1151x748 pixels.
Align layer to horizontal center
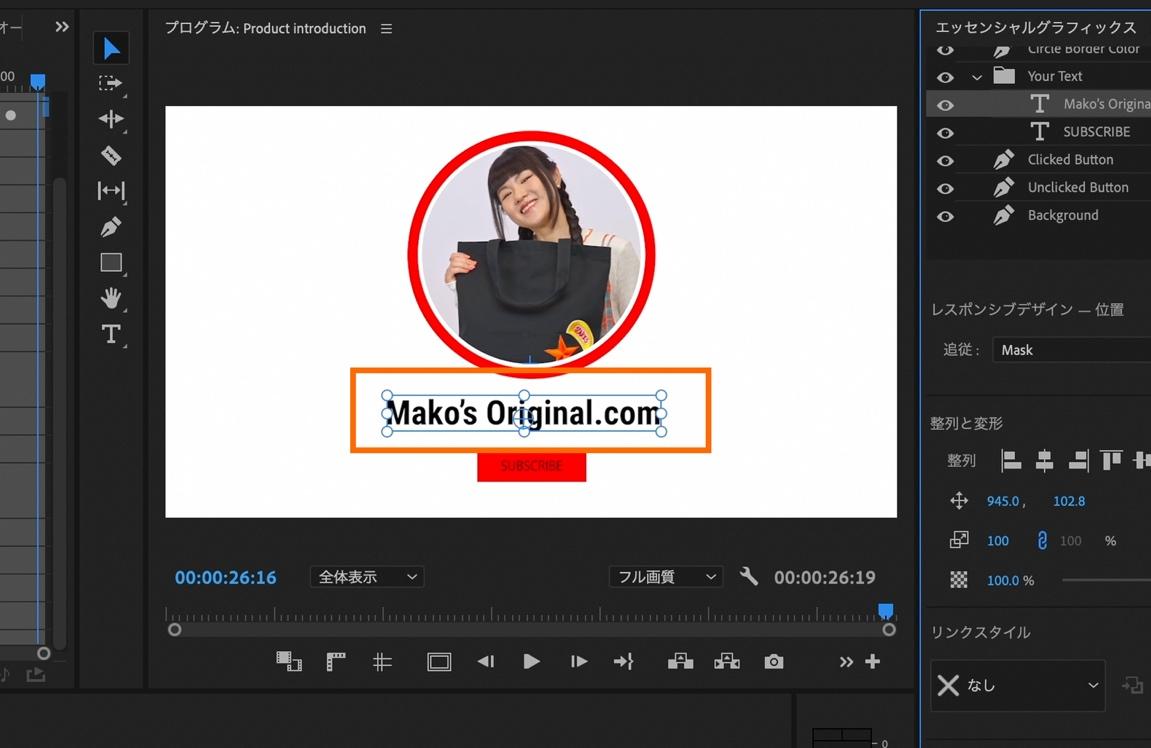coord(1045,460)
